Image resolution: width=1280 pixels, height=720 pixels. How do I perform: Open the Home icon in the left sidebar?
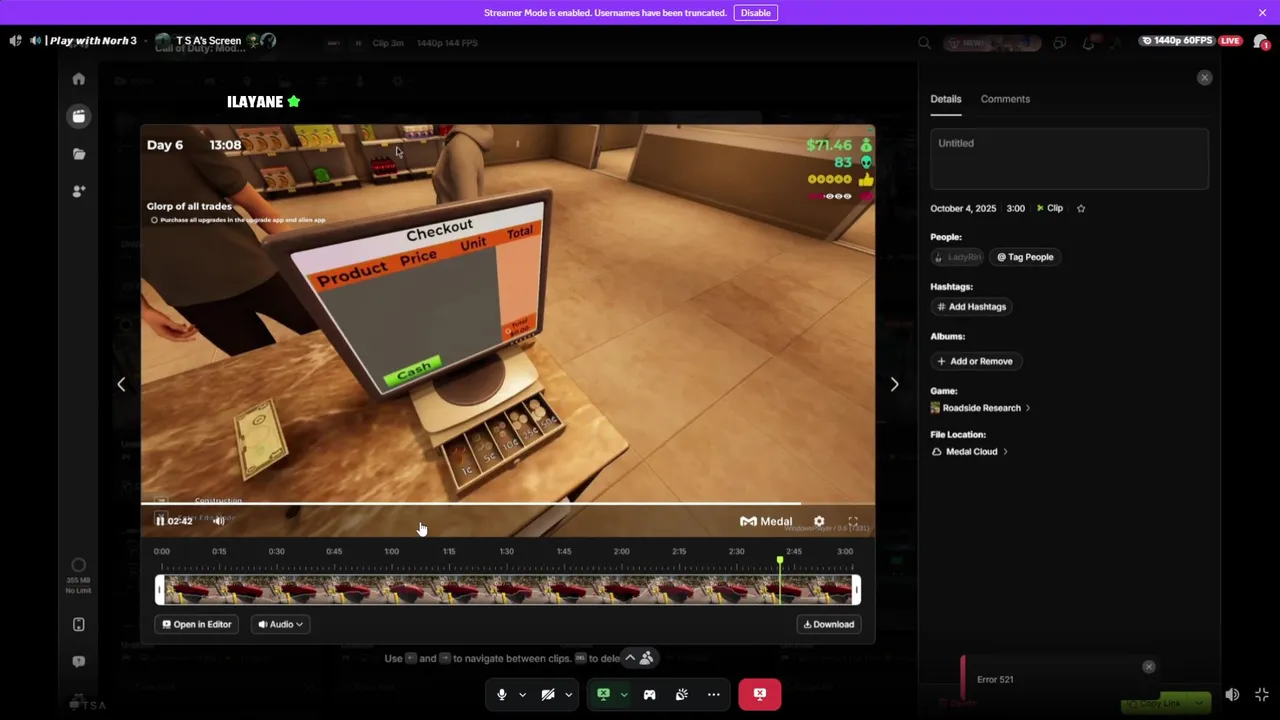(79, 79)
